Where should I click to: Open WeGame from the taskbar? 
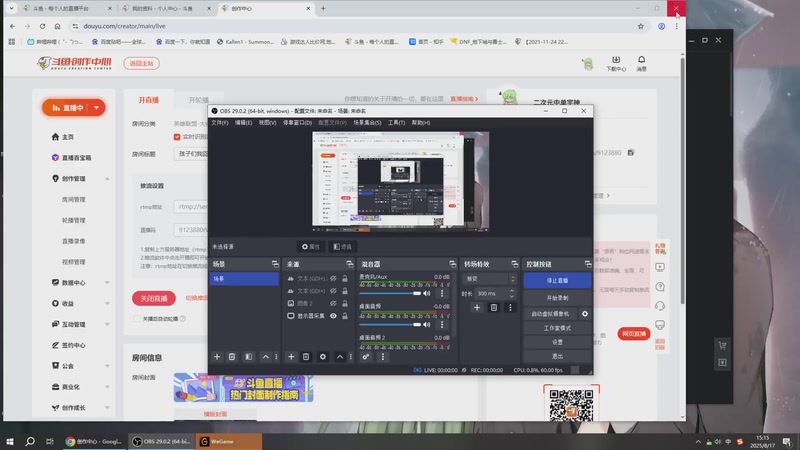(x=229, y=441)
